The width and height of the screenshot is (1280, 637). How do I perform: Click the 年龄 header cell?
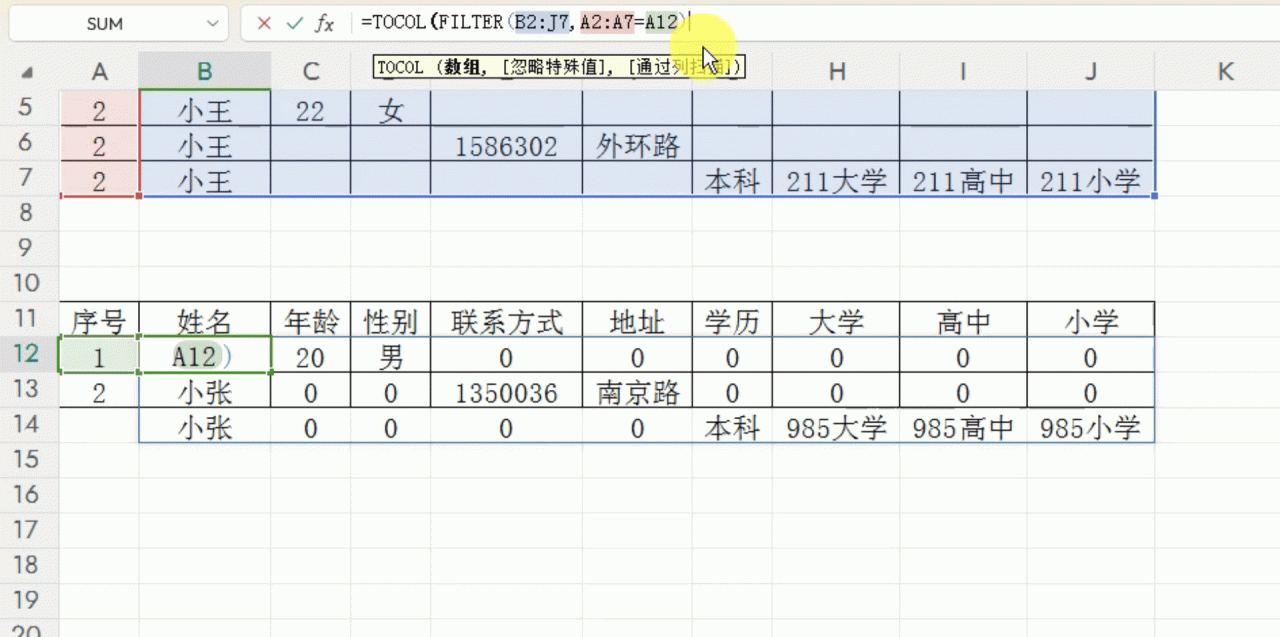pyautogui.click(x=310, y=320)
